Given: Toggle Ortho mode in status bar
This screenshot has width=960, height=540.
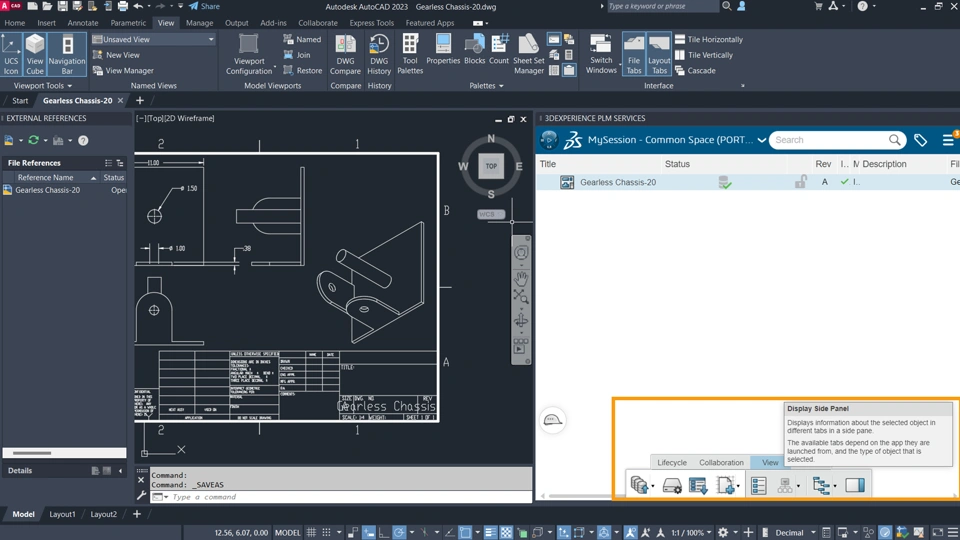Looking at the screenshot, I should coord(384,533).
